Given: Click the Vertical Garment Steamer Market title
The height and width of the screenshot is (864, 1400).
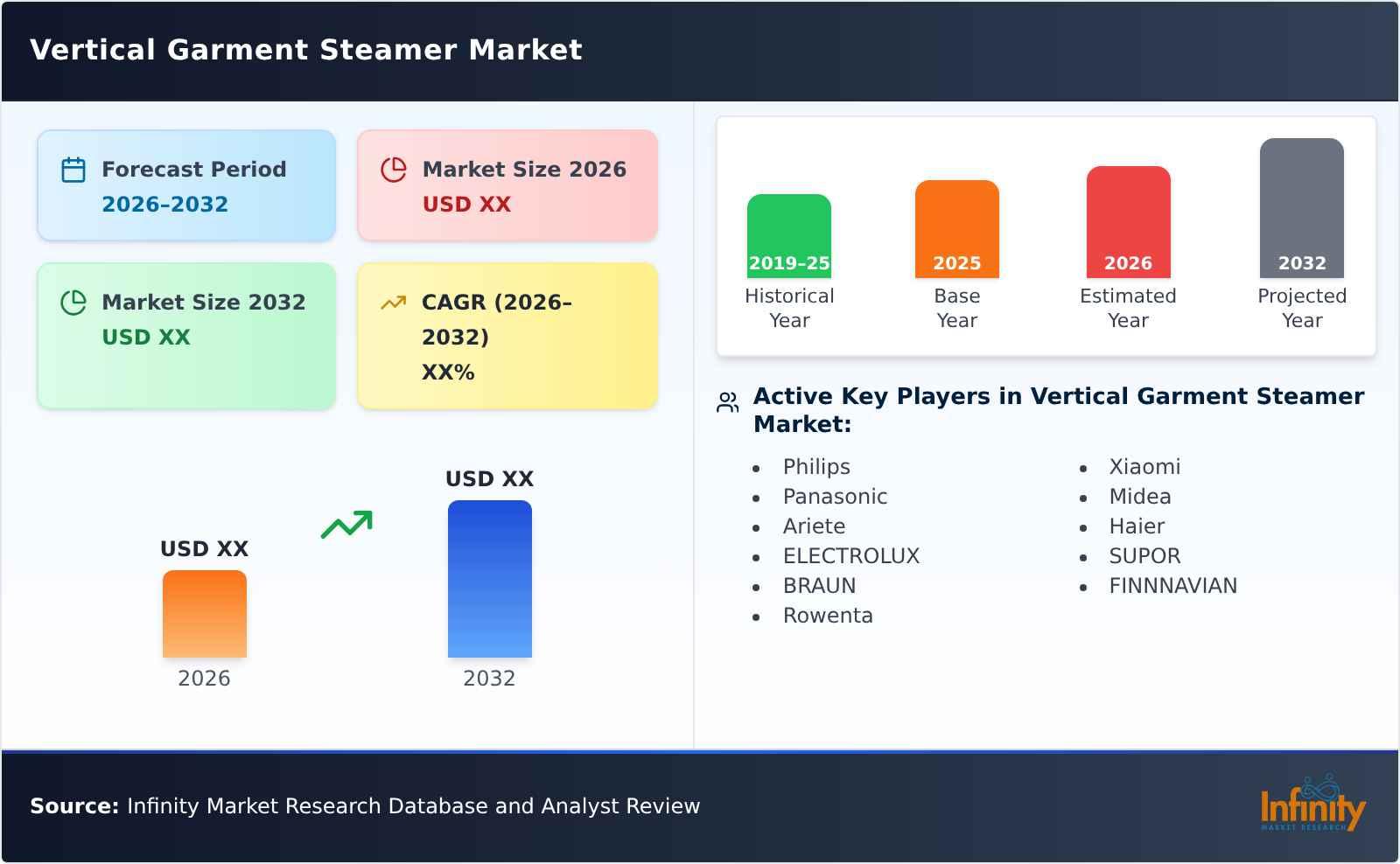Looking at the screenshot, I should tap(306, 50).
